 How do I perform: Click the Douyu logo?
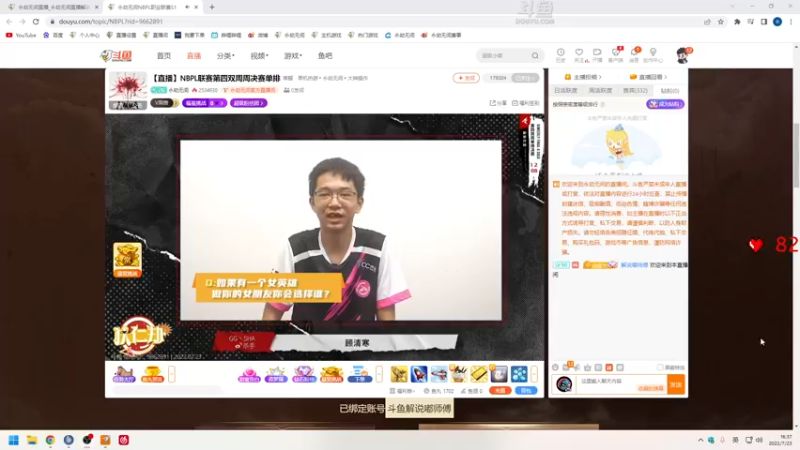[116, 56]
